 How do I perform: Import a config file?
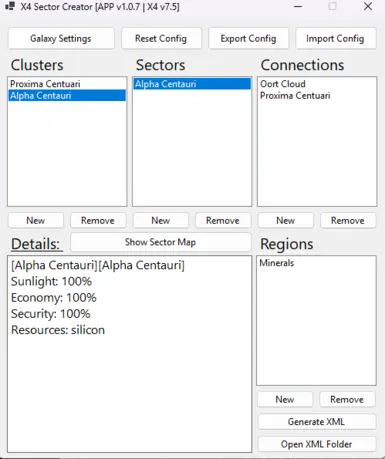335,39
